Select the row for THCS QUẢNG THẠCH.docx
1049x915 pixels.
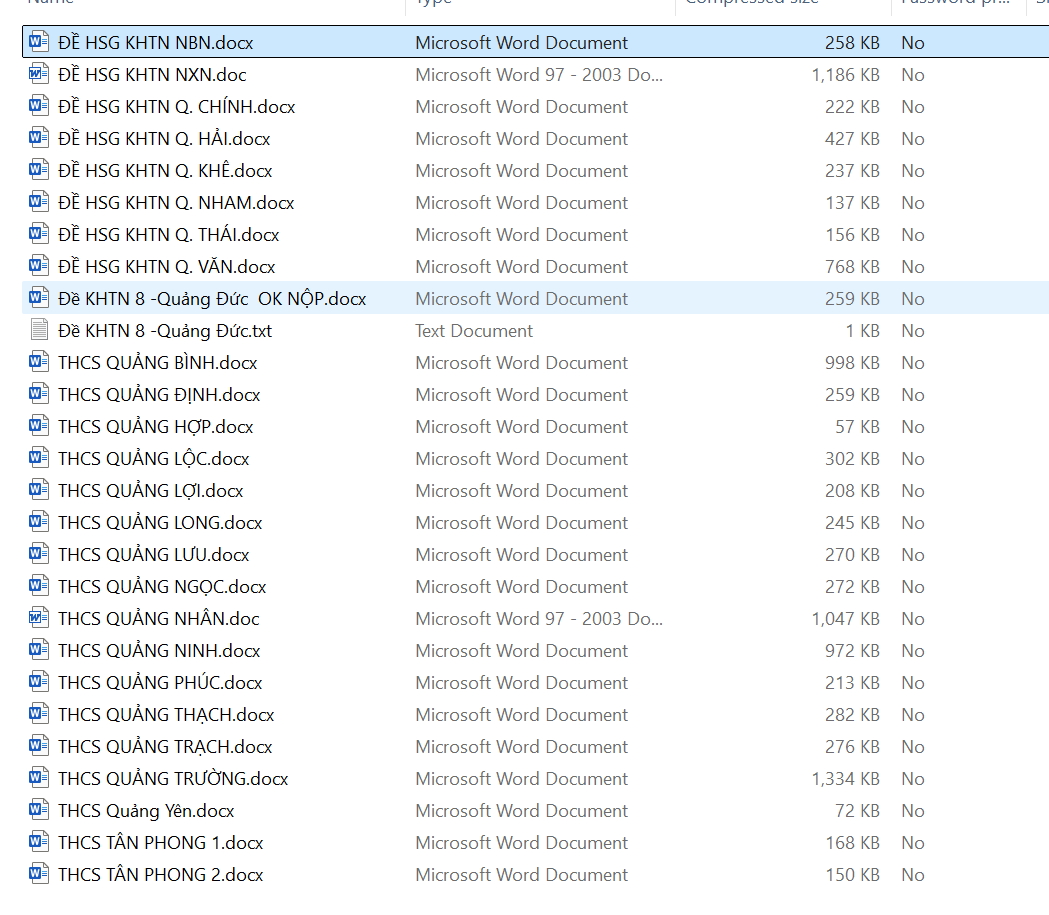(x=166, y=715)
